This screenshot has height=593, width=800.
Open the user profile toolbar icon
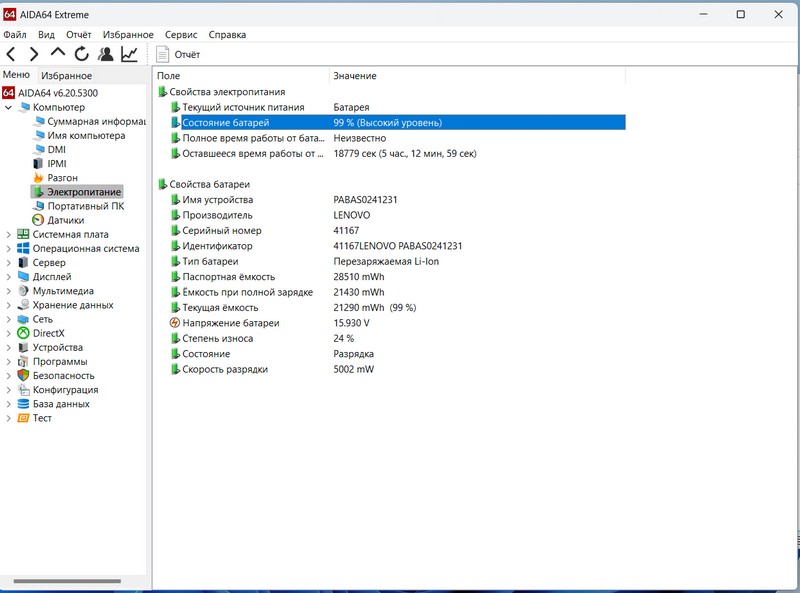pyautogui.click(x=105, y=54)
